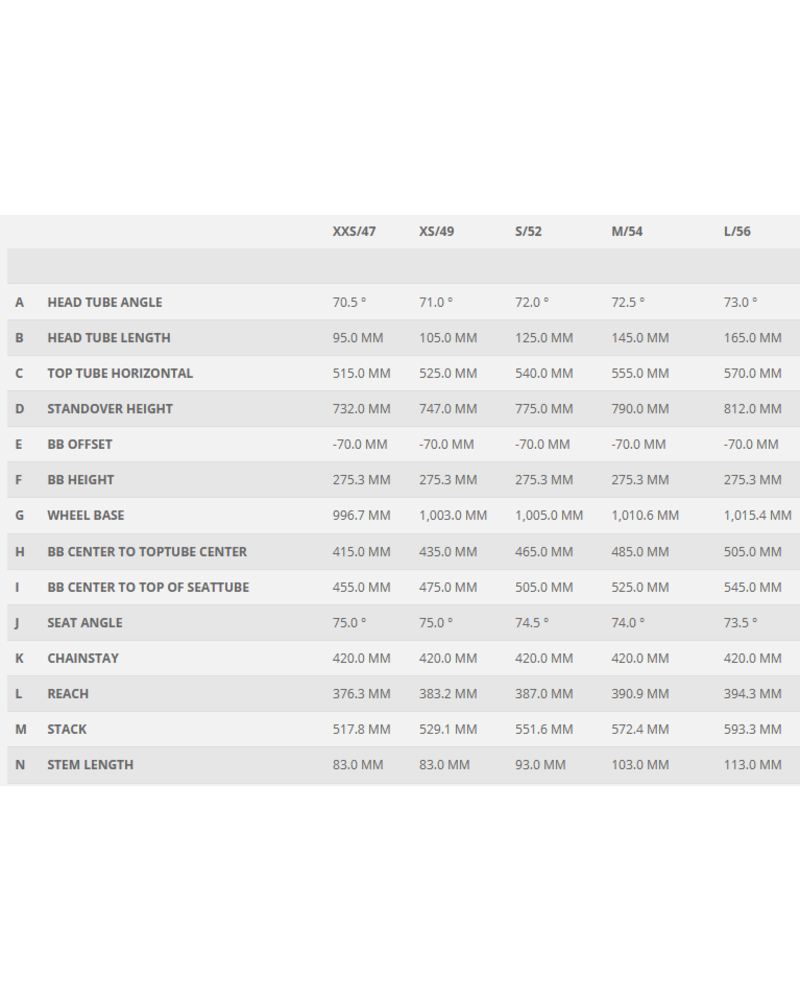
Task: Click the REACH row label
Action: (68, 693)
